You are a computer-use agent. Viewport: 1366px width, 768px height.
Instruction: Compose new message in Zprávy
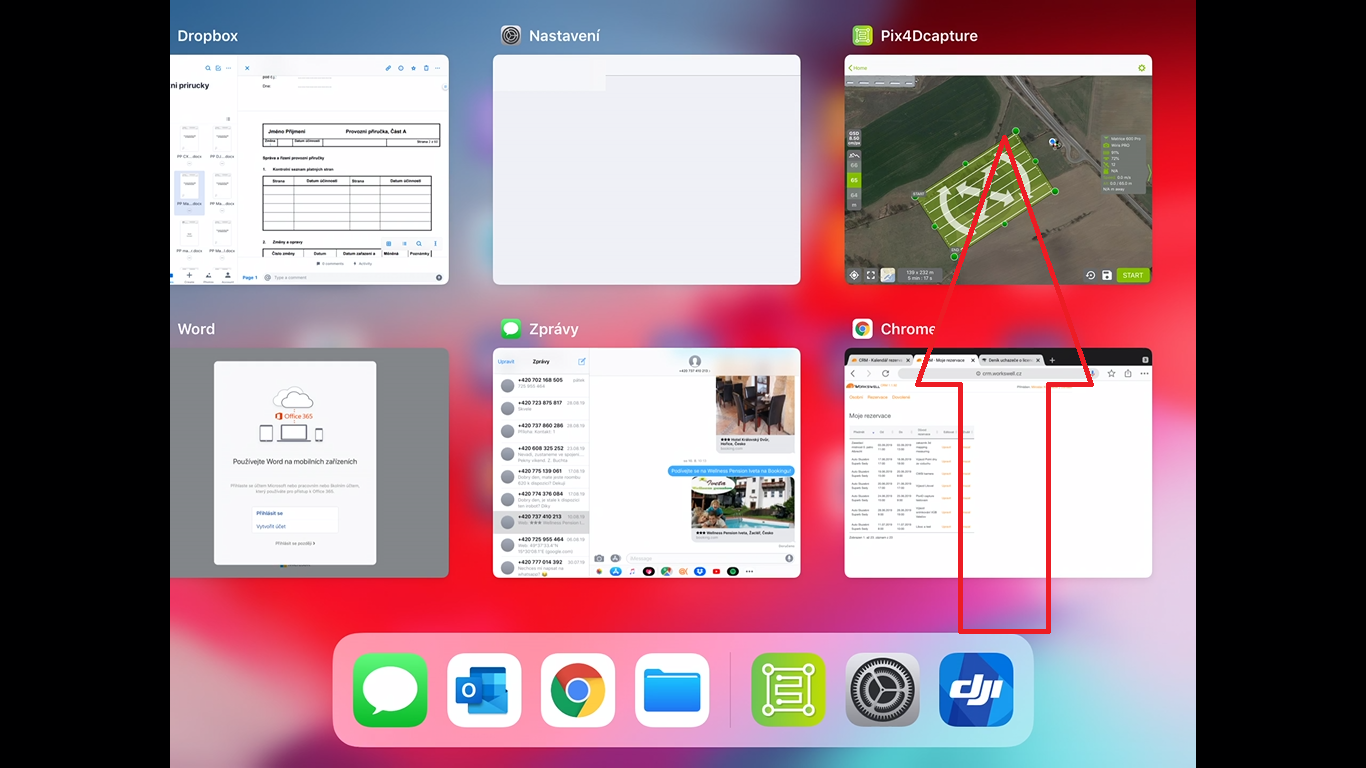(582, 361)
